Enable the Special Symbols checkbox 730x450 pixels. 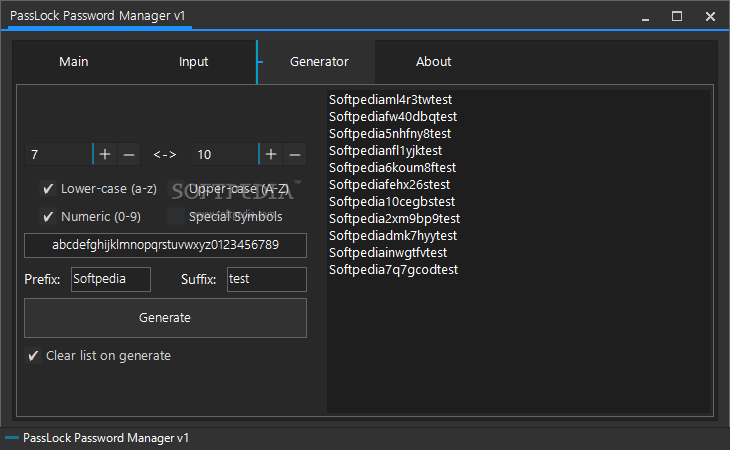[176, 216]
